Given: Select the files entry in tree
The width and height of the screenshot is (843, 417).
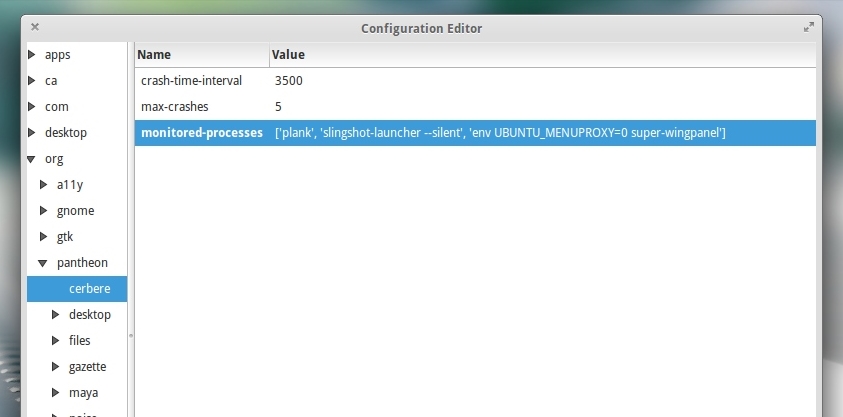Looking at the screenshot, I should (x=79, y=340).
